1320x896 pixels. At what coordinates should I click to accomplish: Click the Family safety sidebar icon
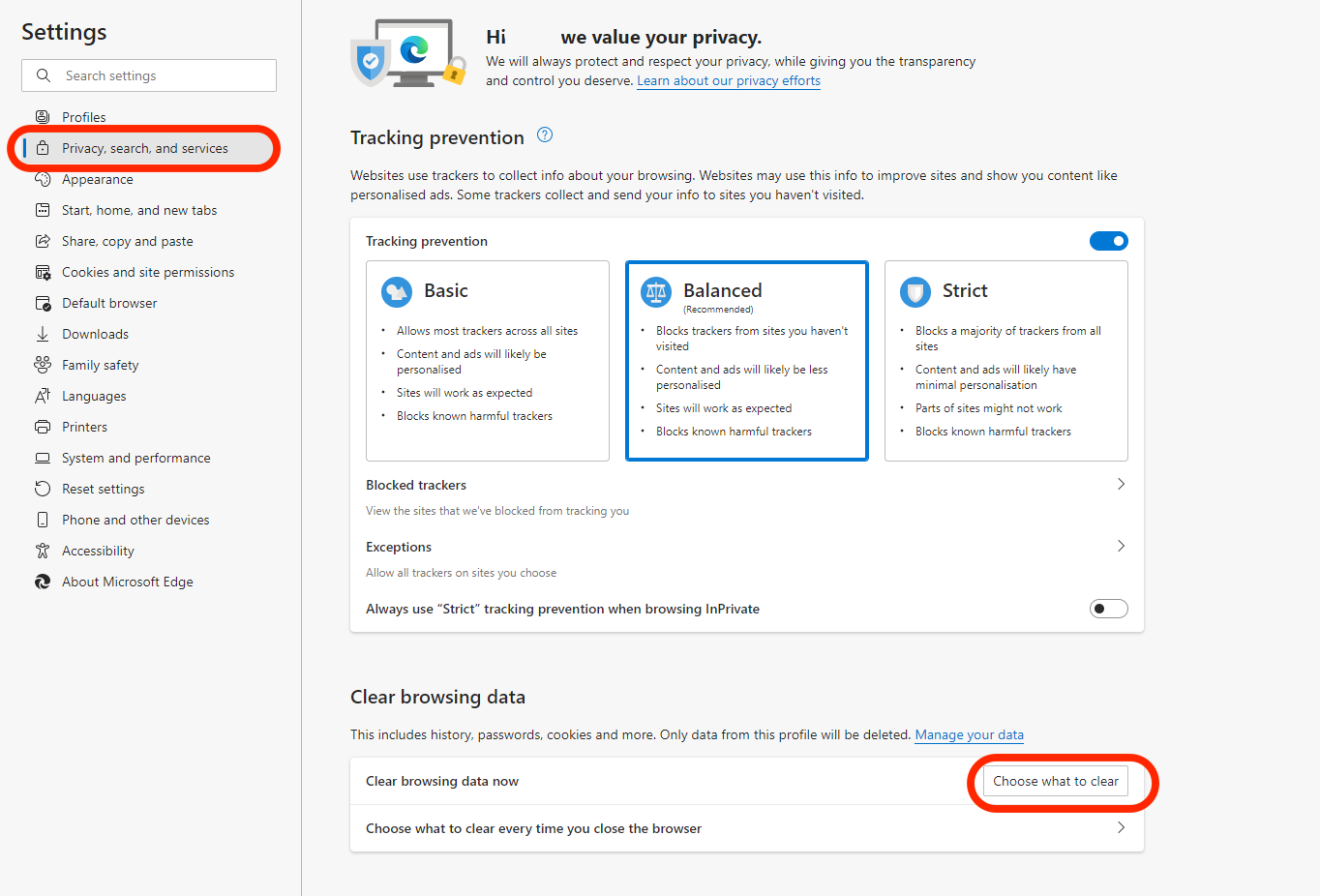pos(43,365)
